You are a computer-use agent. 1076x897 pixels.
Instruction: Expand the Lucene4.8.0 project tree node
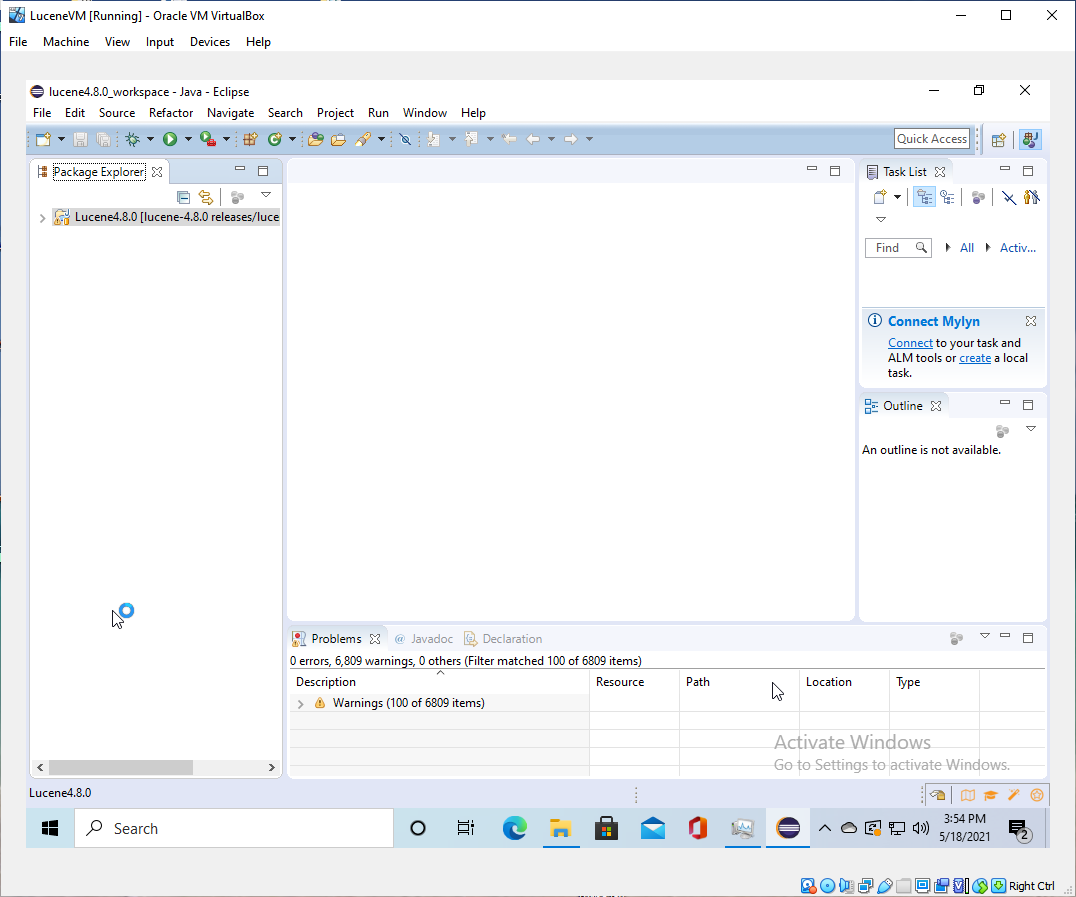coord(42,217)
